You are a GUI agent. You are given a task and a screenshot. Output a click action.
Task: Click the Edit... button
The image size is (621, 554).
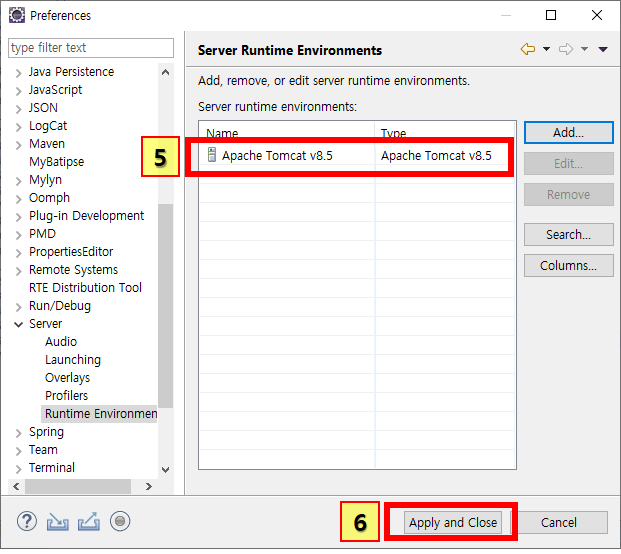(x=569, y=164)
